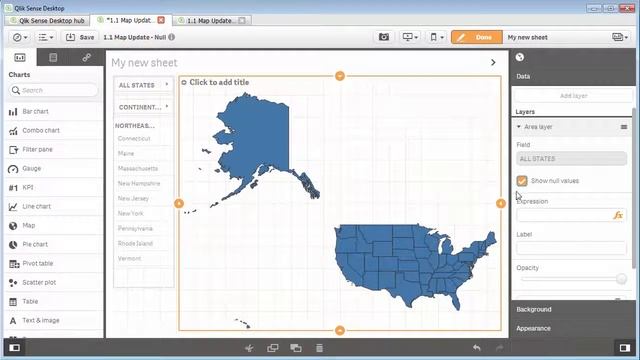Viewport: 640px width, 360px height.
Task: Switch to Master items link icon
Action: [86, 58]
